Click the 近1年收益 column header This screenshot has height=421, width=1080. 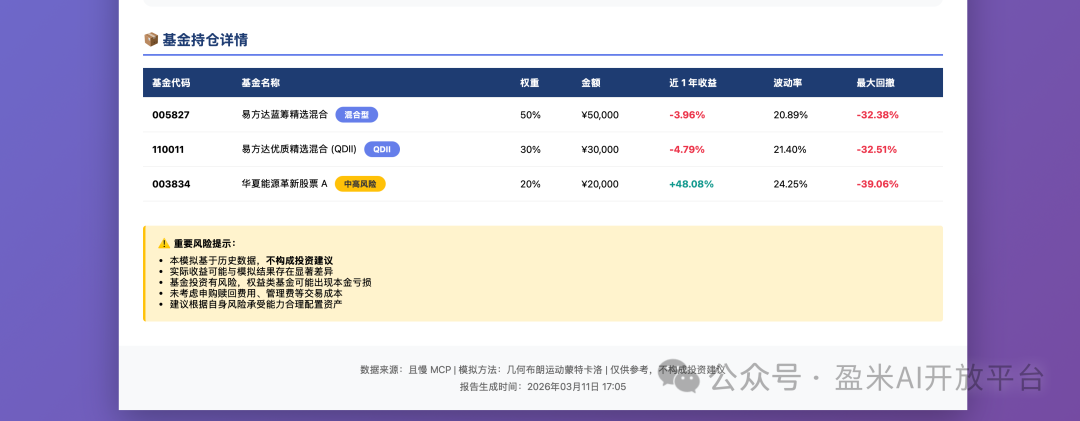[x=693, y=83]
